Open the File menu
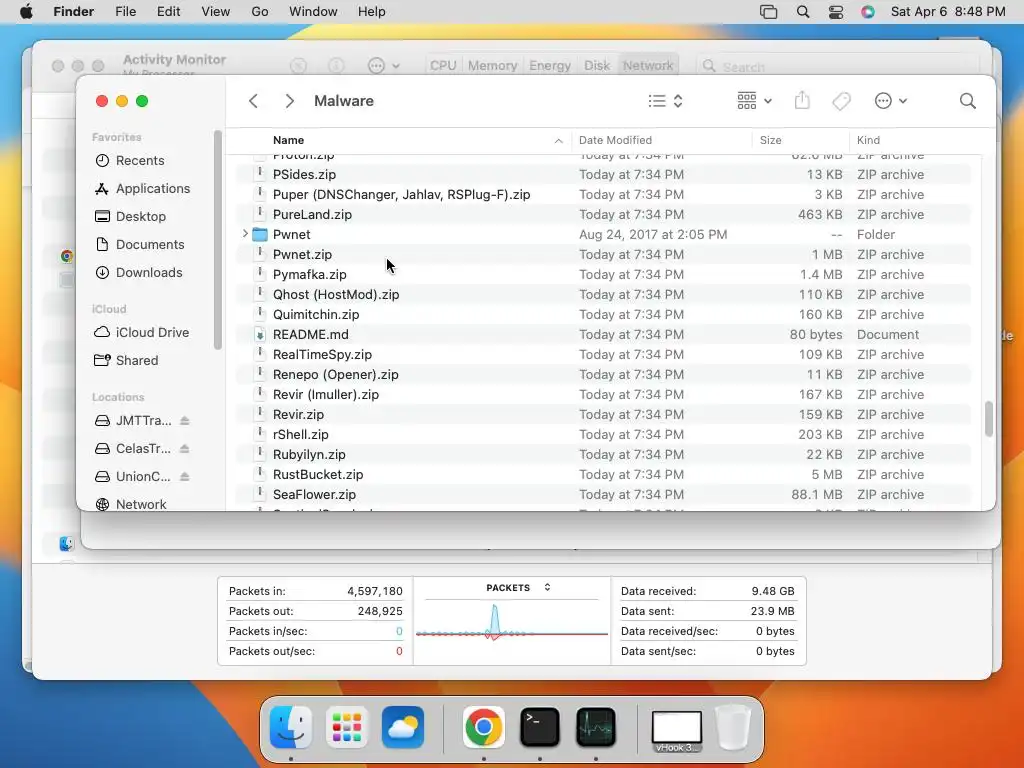 coord(125,12)
